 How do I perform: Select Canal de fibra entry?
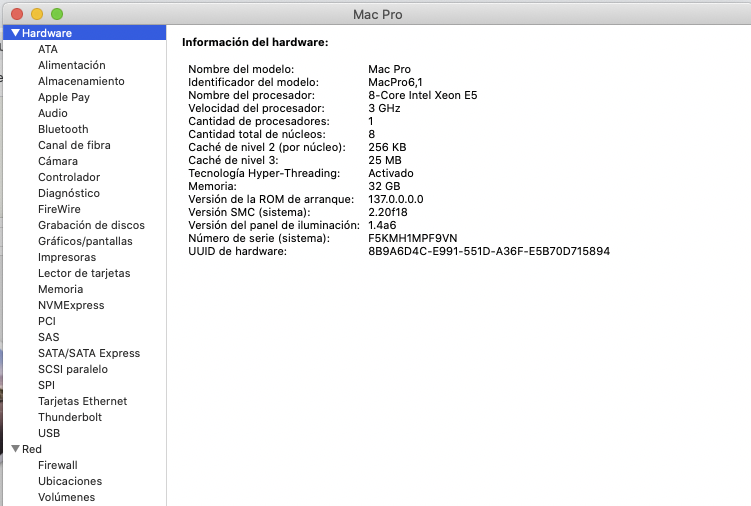(x=74, y=145)
